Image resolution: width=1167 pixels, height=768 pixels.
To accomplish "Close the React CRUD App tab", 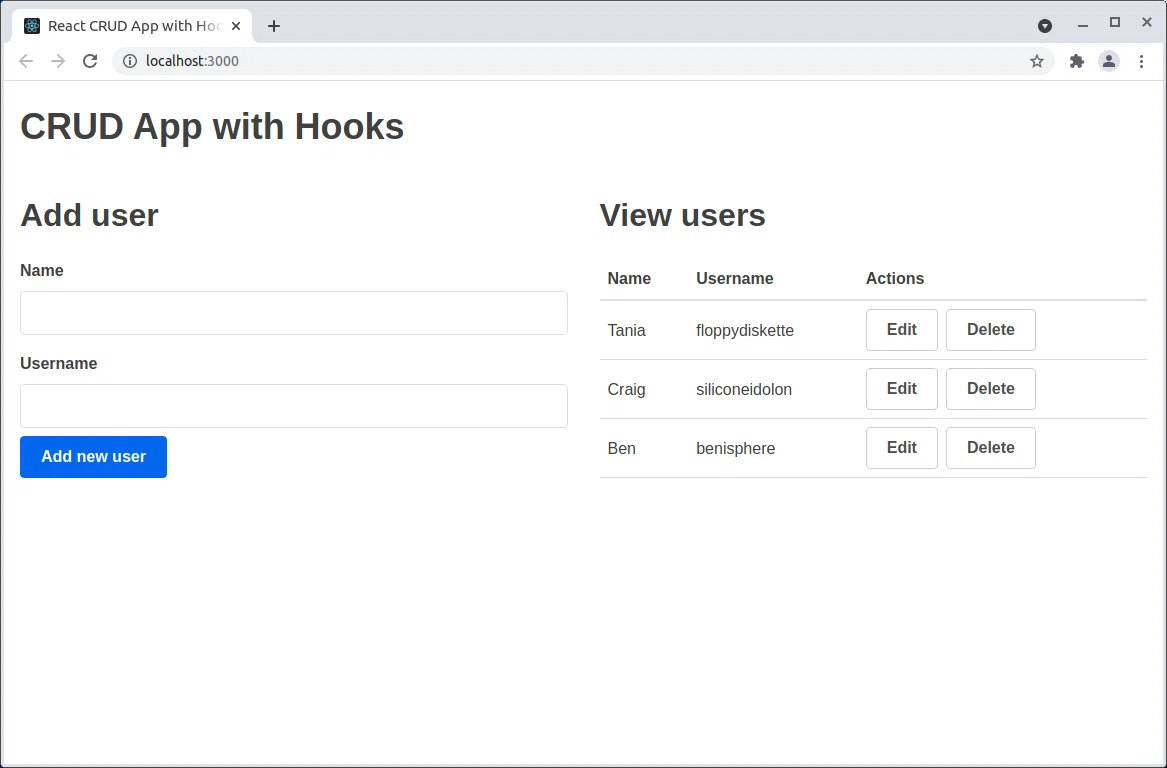I will (236, 26).
